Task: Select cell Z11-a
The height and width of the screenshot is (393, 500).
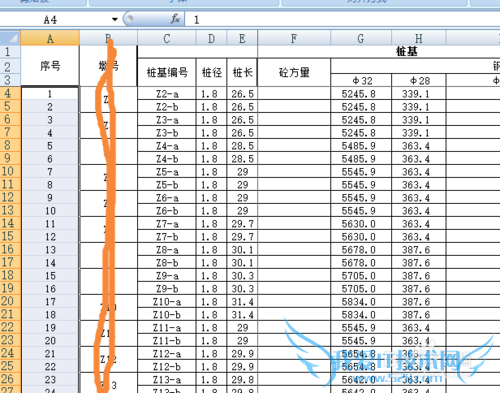Action: (167, 328)
